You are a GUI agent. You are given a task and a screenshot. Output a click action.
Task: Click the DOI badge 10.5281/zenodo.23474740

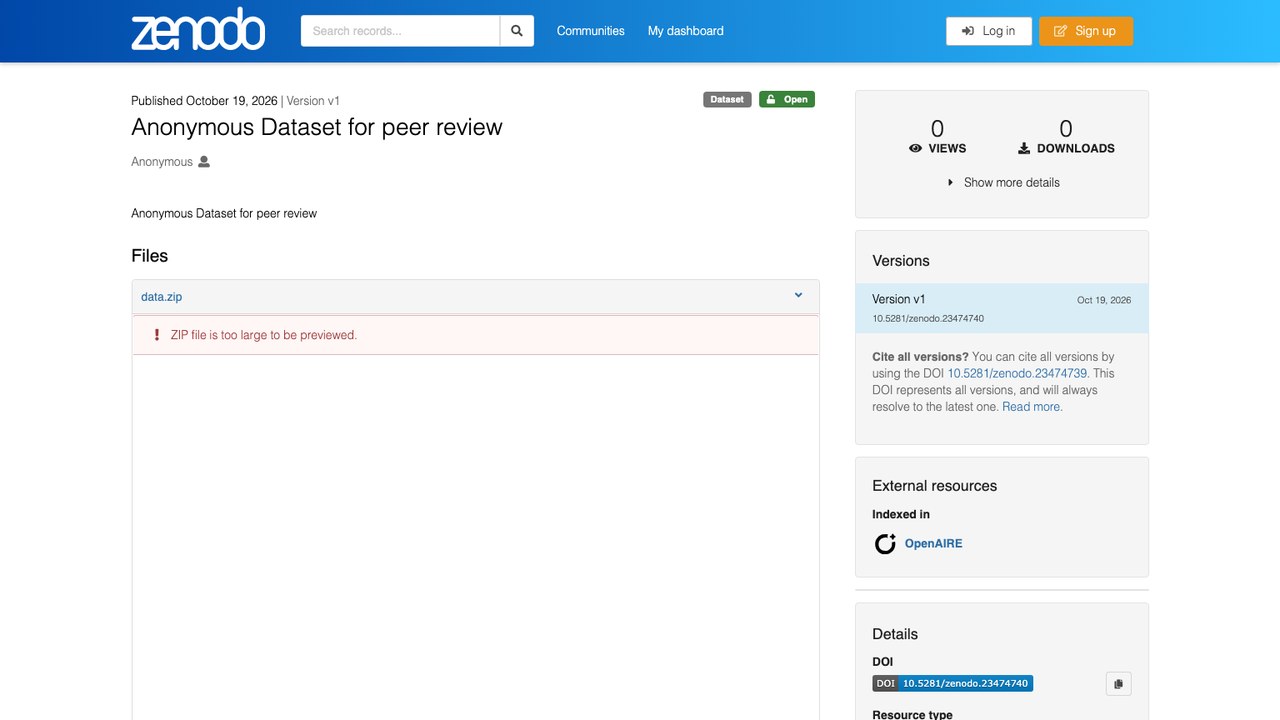pos(953,684)
